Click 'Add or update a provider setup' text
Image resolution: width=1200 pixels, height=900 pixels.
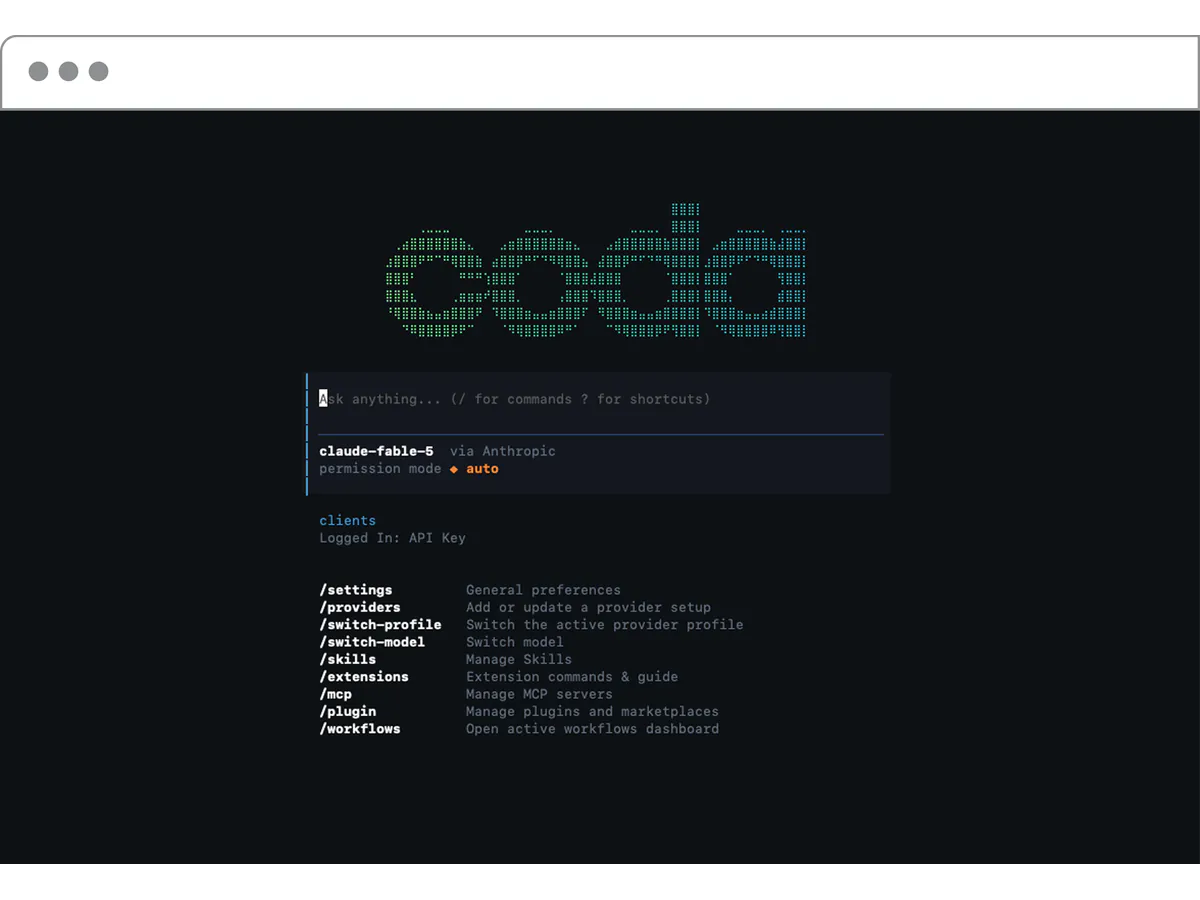[x=588, y=607]
